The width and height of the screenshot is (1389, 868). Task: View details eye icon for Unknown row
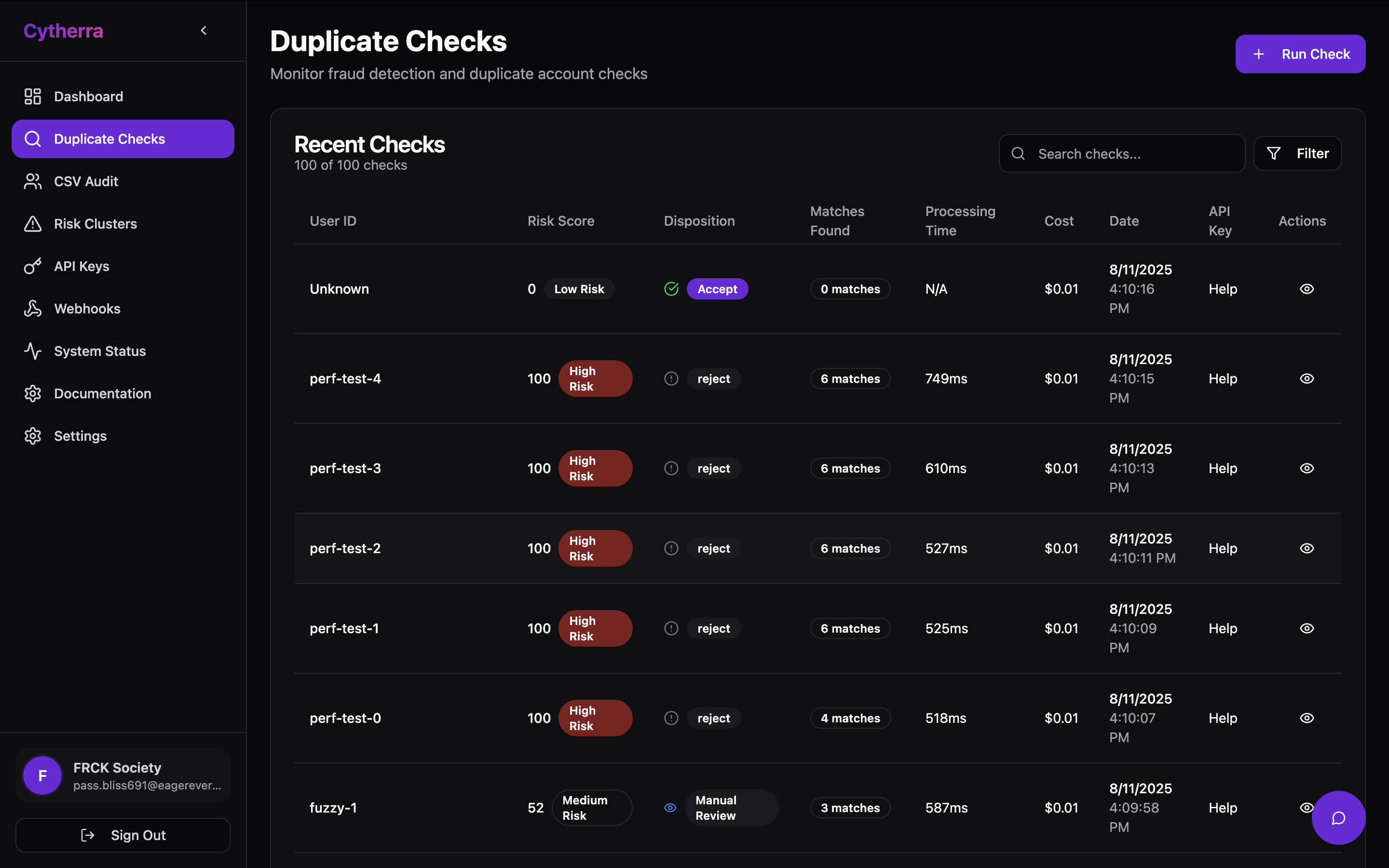(x=1307, y=289)
